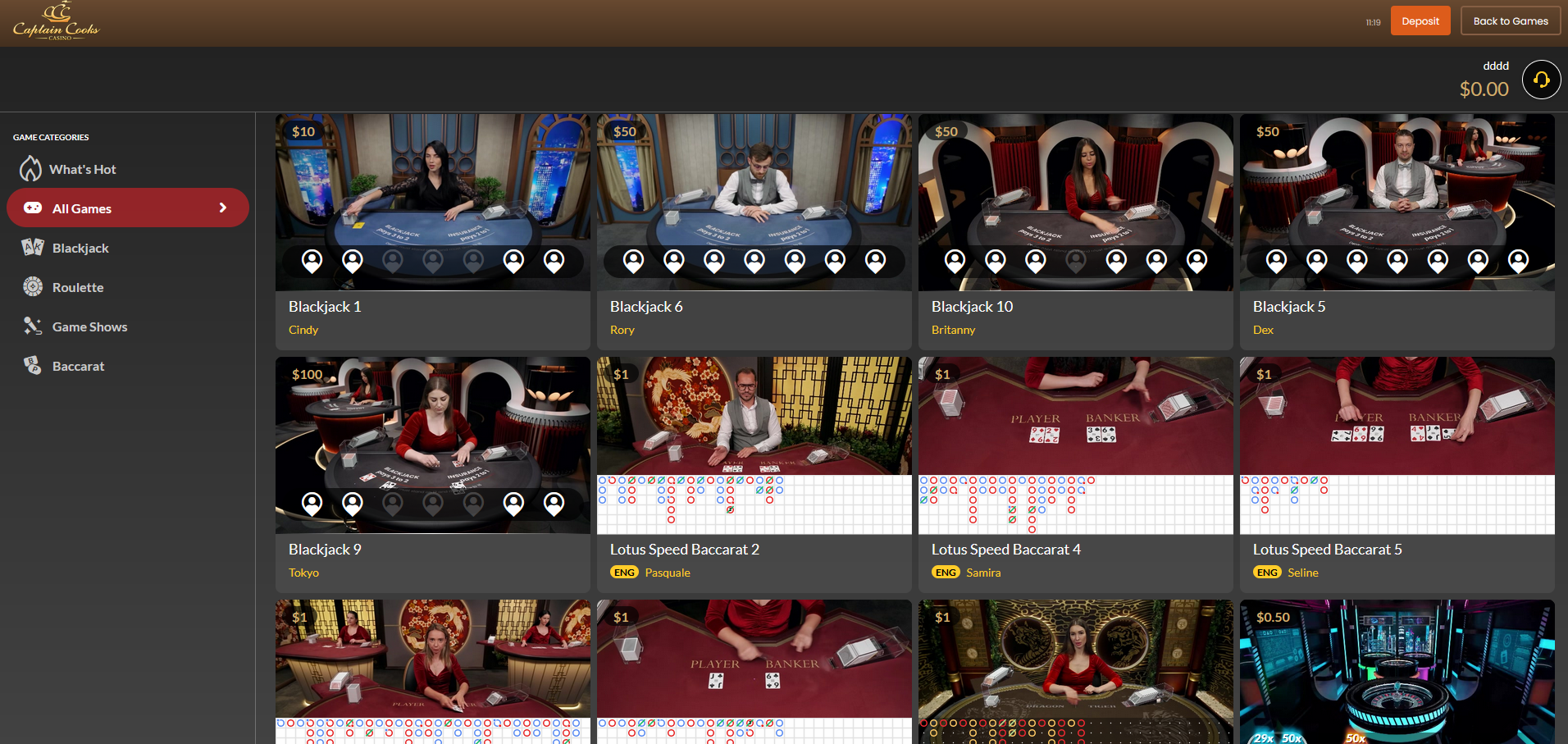Click the Blackjack 6 title
Image resolution: width=1568 pixels, height=744 pixels.
pos(646,307)
